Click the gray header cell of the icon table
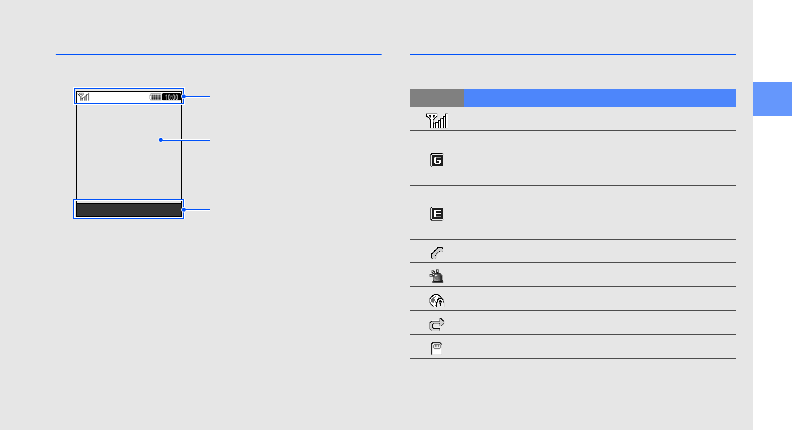The height and width of the screenshot is (430, 792). (437, 98)
